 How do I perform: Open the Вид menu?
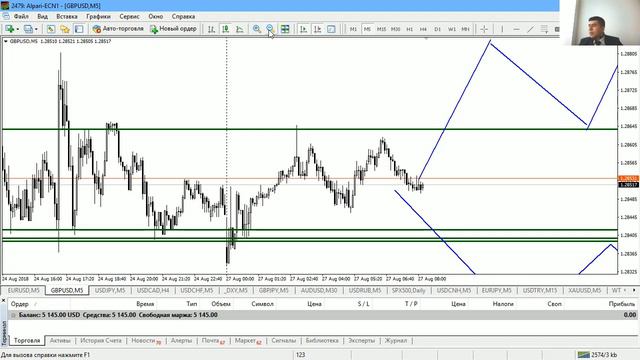(42, 16)
